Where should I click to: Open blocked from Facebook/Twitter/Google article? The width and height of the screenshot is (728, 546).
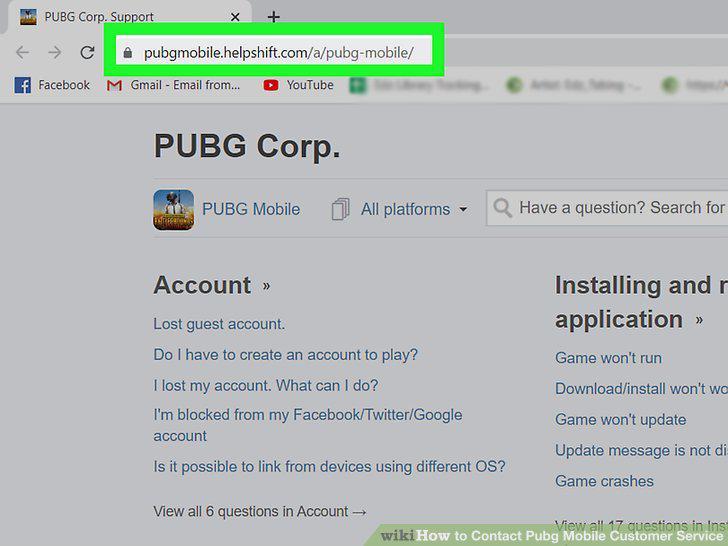(x=308, y=425)
